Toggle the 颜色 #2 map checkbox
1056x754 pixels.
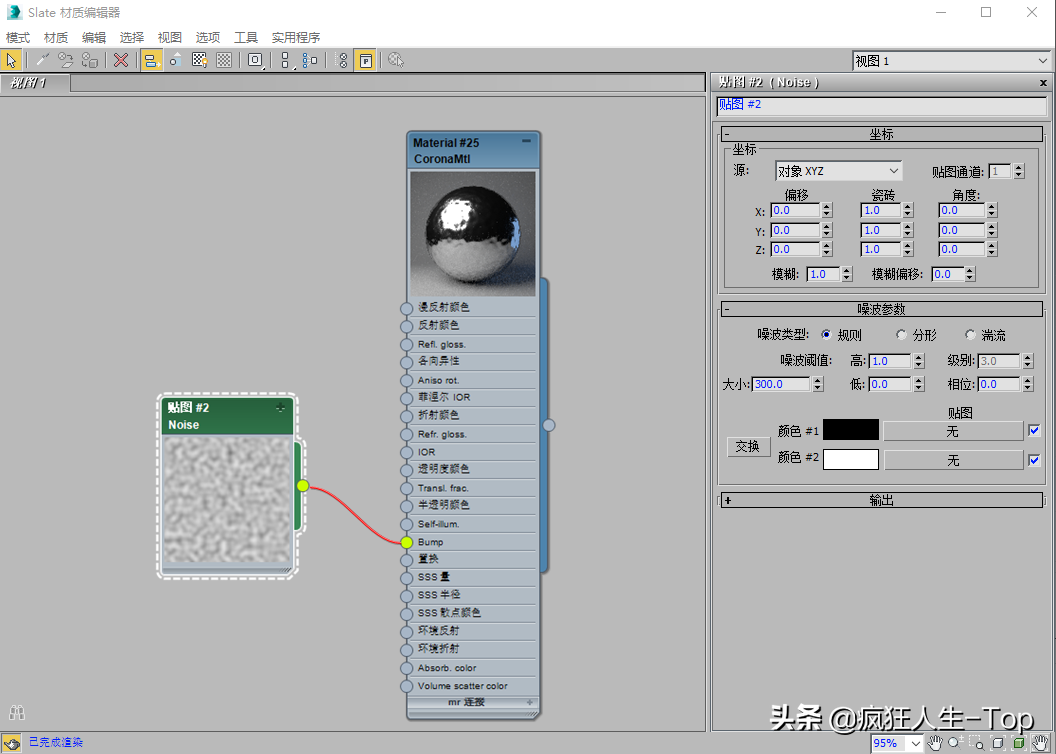1034,460
